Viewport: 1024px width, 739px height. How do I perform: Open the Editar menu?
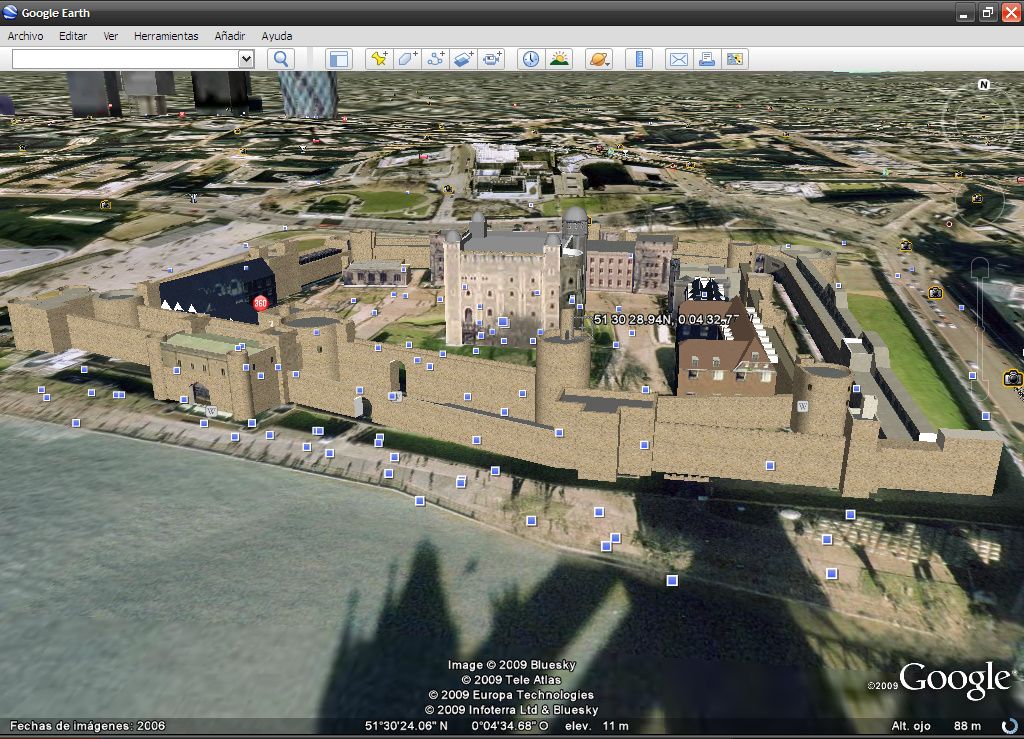pos(73,36)
